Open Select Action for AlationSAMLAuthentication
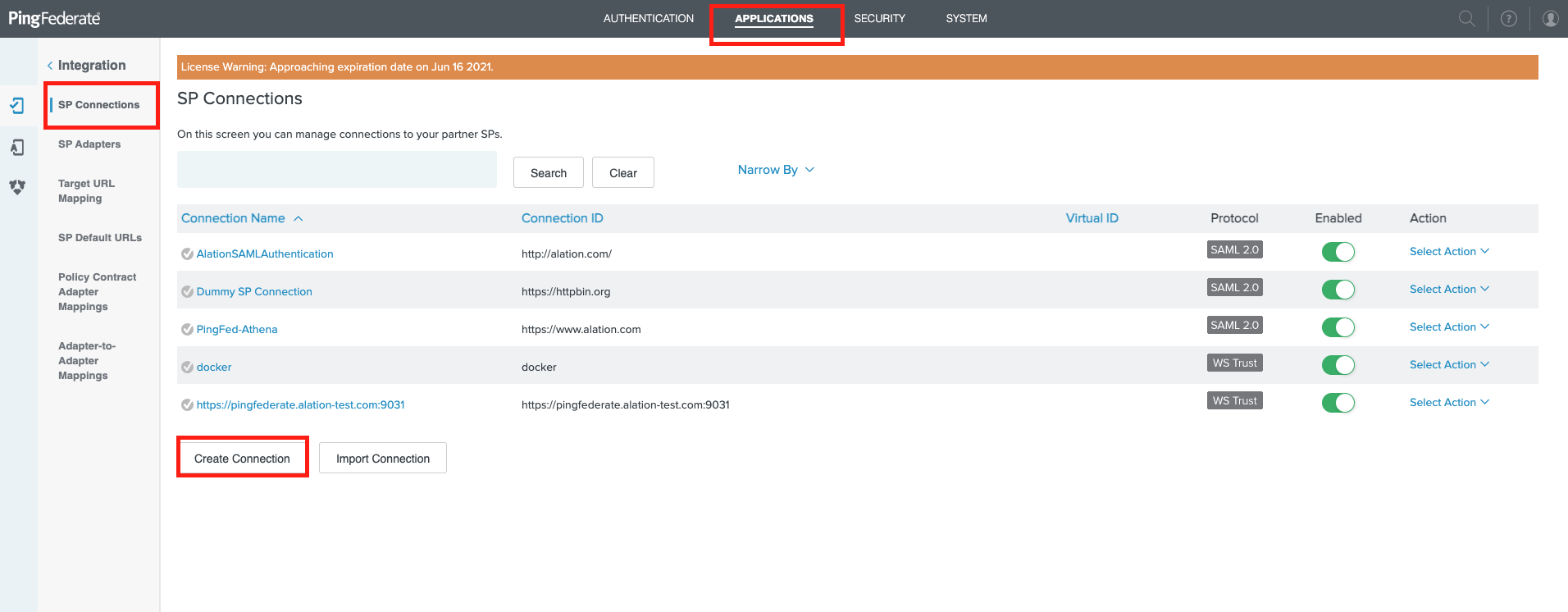This screenshot has height=612, width=1568. point(1449,252)
